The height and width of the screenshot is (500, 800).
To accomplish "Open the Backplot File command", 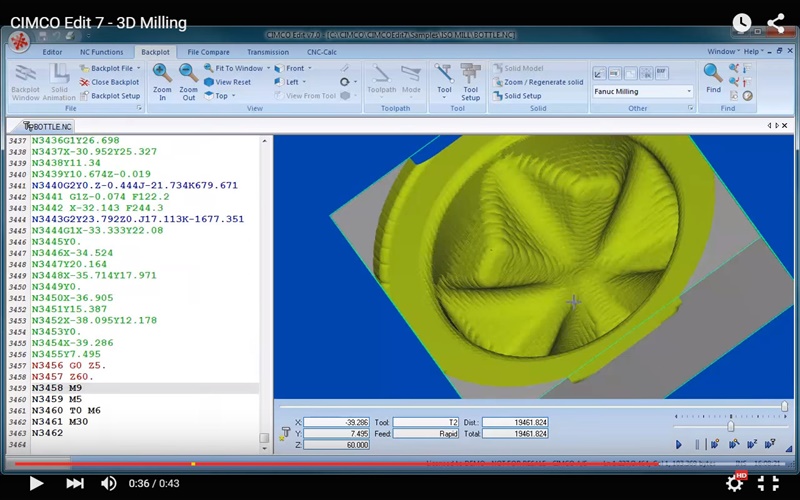I will pyautogui.click(x=107, y=68).
